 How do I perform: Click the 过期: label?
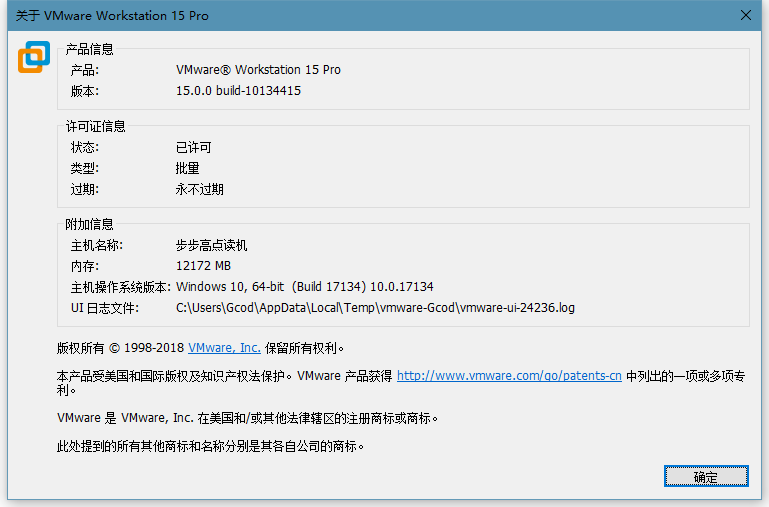84,189
